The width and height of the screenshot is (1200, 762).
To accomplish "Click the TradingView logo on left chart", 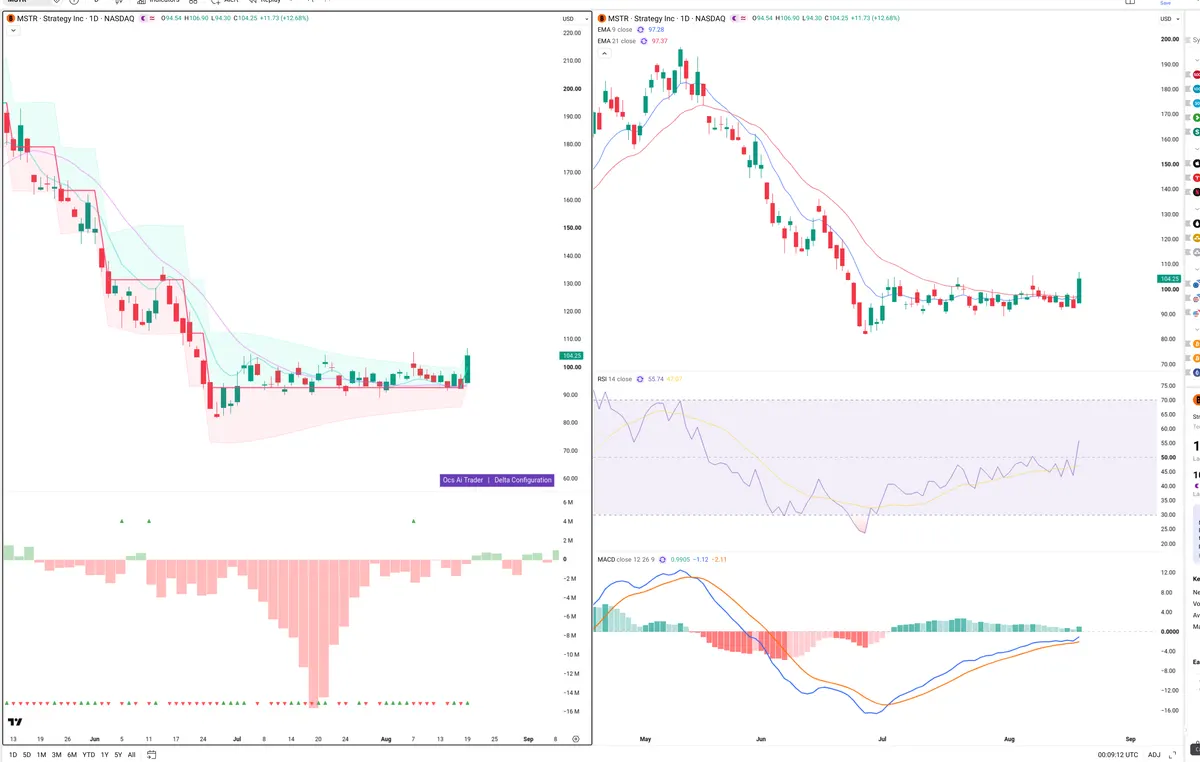I will click(15, 721).
